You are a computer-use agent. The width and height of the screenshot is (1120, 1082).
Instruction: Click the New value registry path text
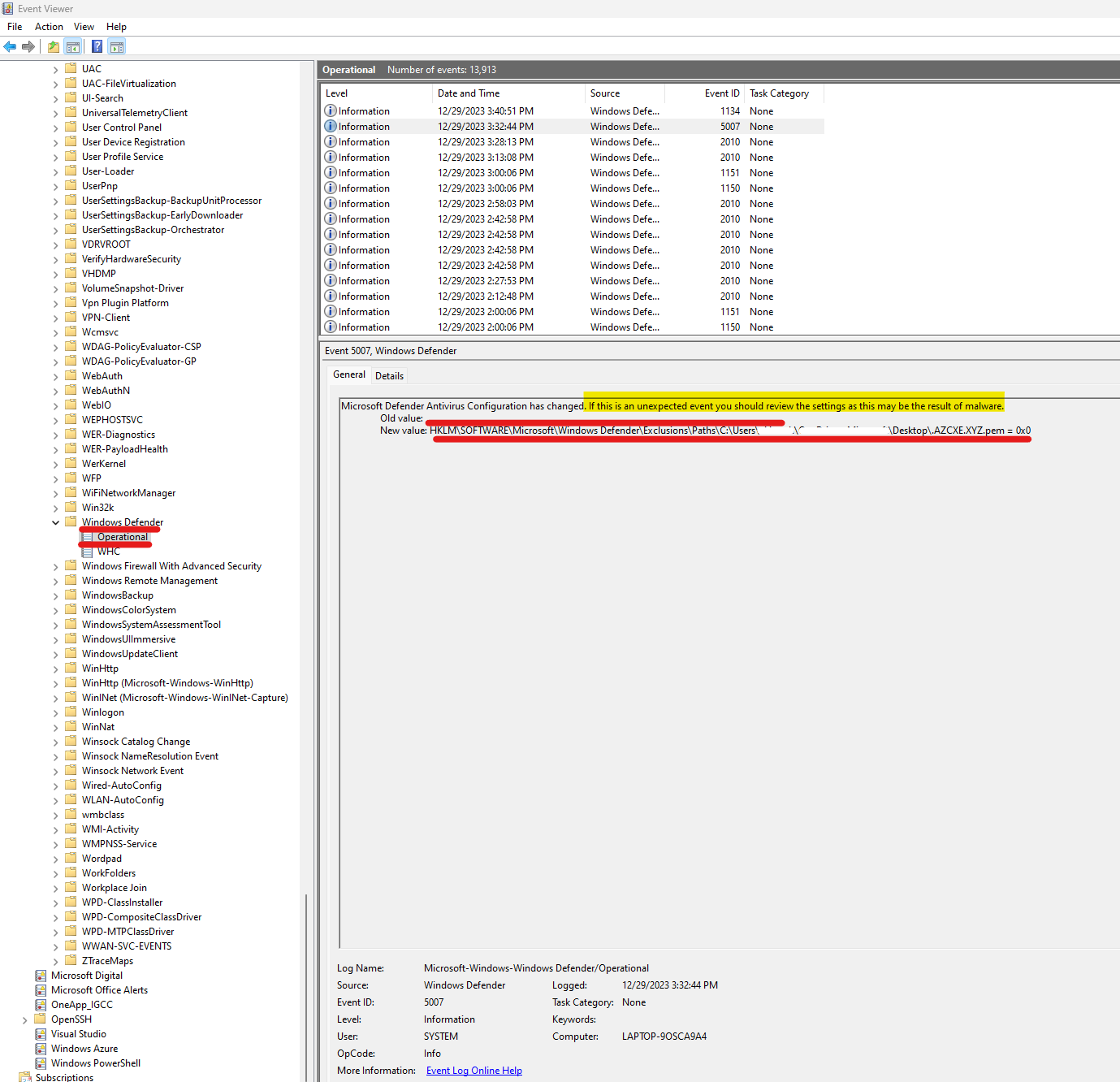pyautogui.click(x=729, y=431)
